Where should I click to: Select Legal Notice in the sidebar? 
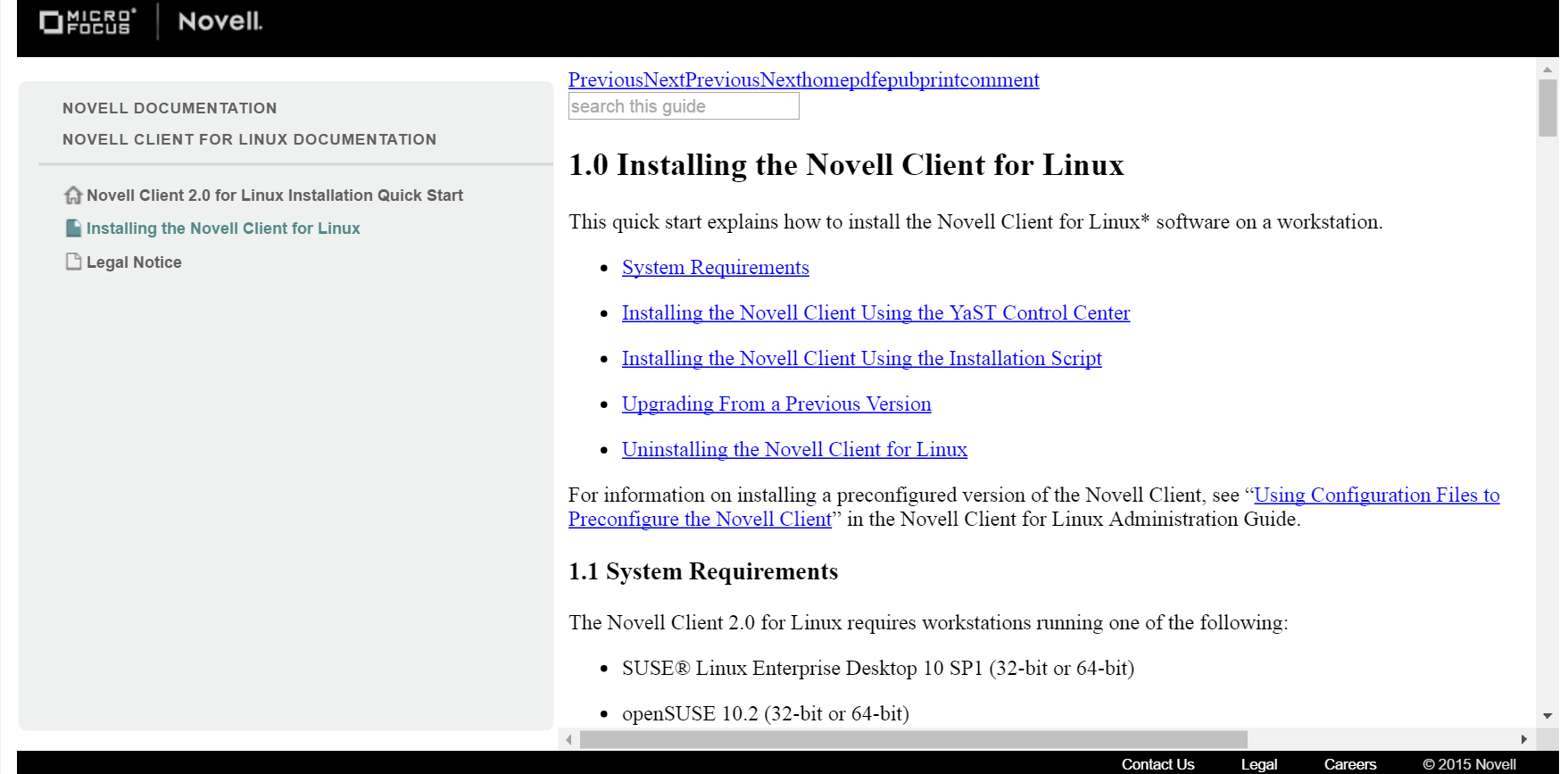[134, 262]
